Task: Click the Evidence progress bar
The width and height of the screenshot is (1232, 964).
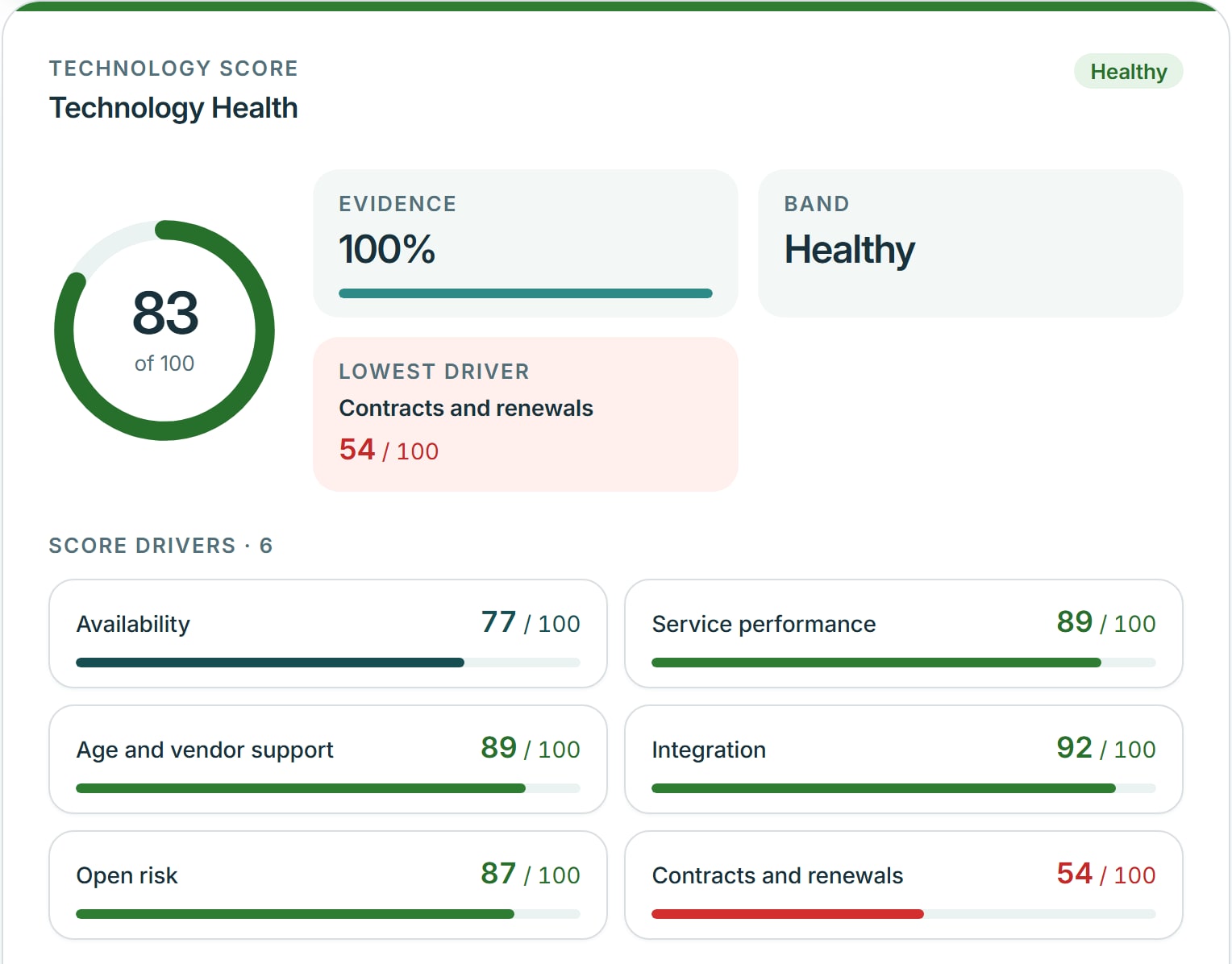Action: 526,293
